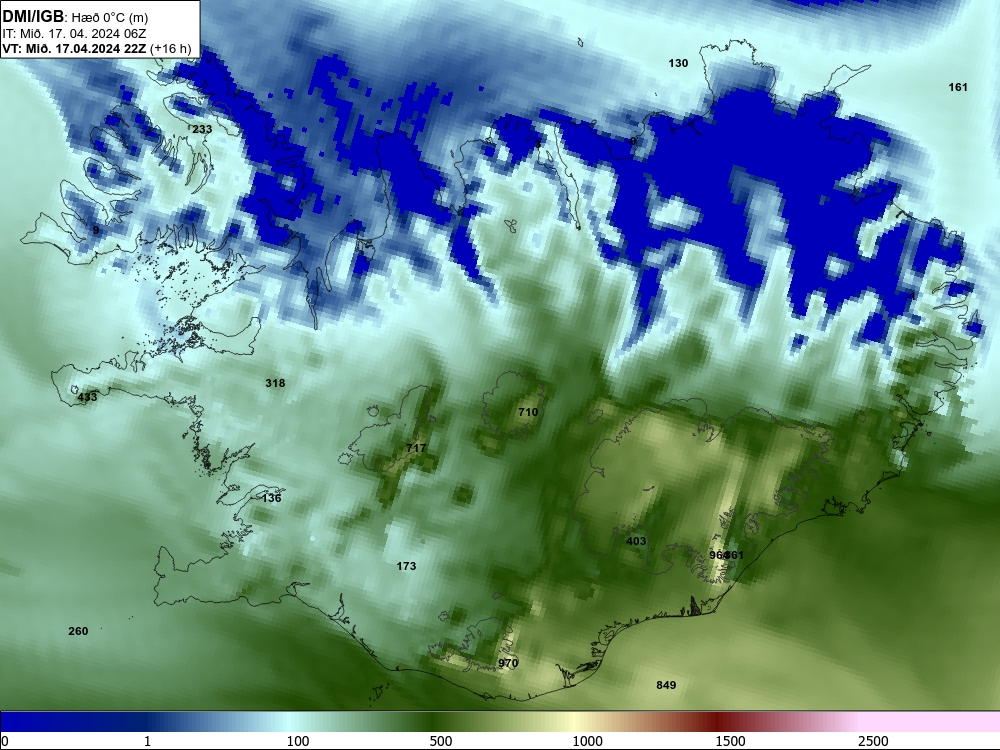Screen dimensions: 1000x750
Task: Select the 136 value on the map
Action: (x=272, y=498)
